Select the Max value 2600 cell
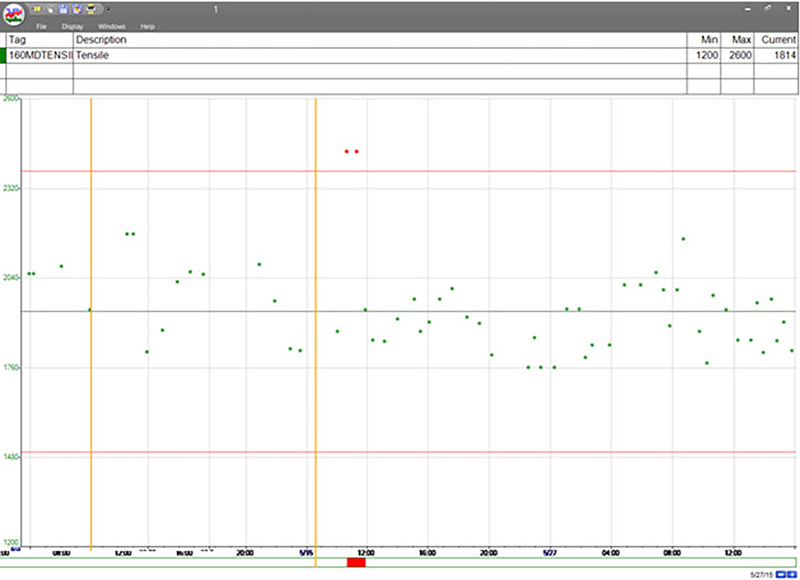Image resolution: width=800 pixels, height=580 pixels. tap(737, 56)
